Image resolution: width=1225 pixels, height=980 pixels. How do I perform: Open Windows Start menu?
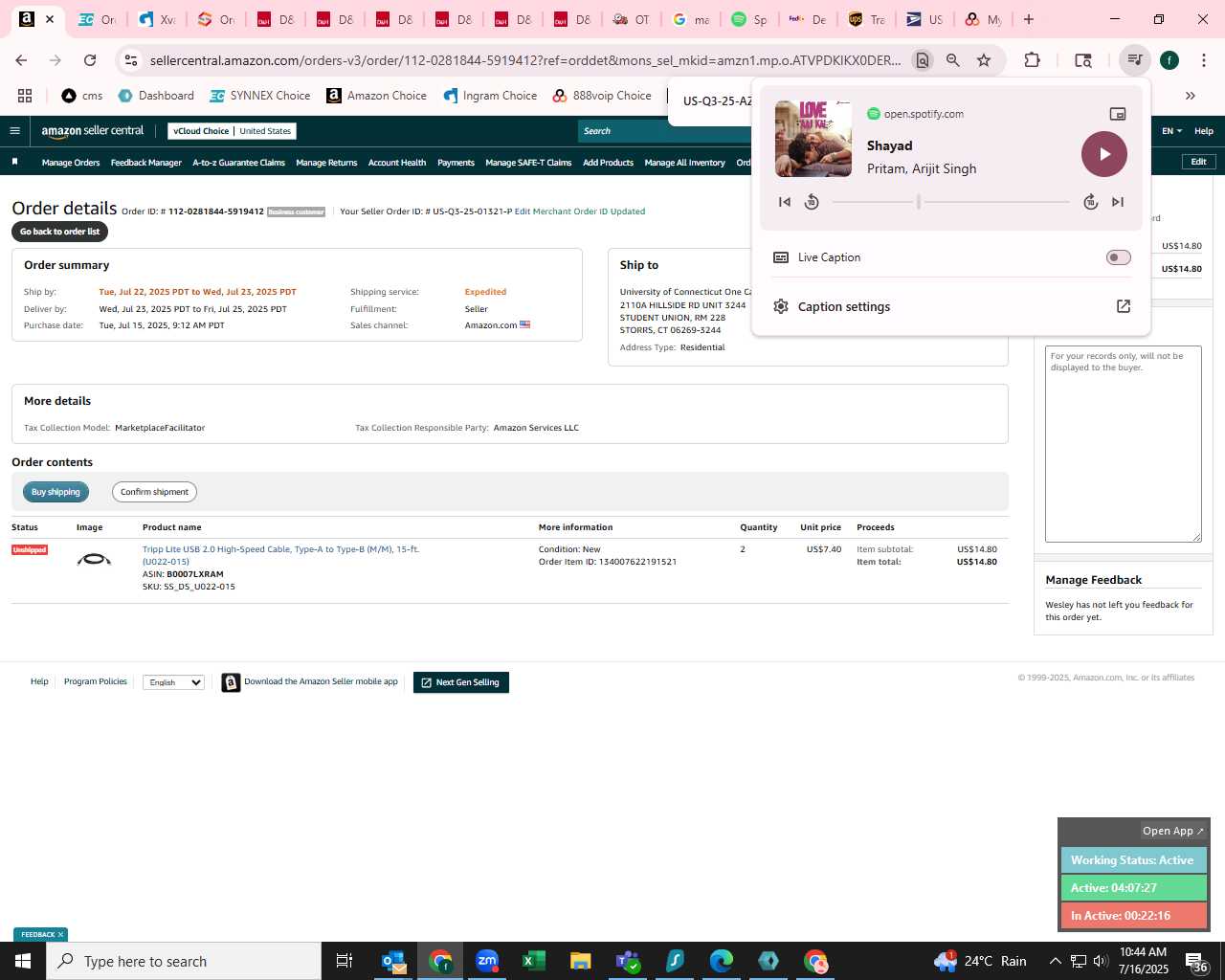coord(23,961)
